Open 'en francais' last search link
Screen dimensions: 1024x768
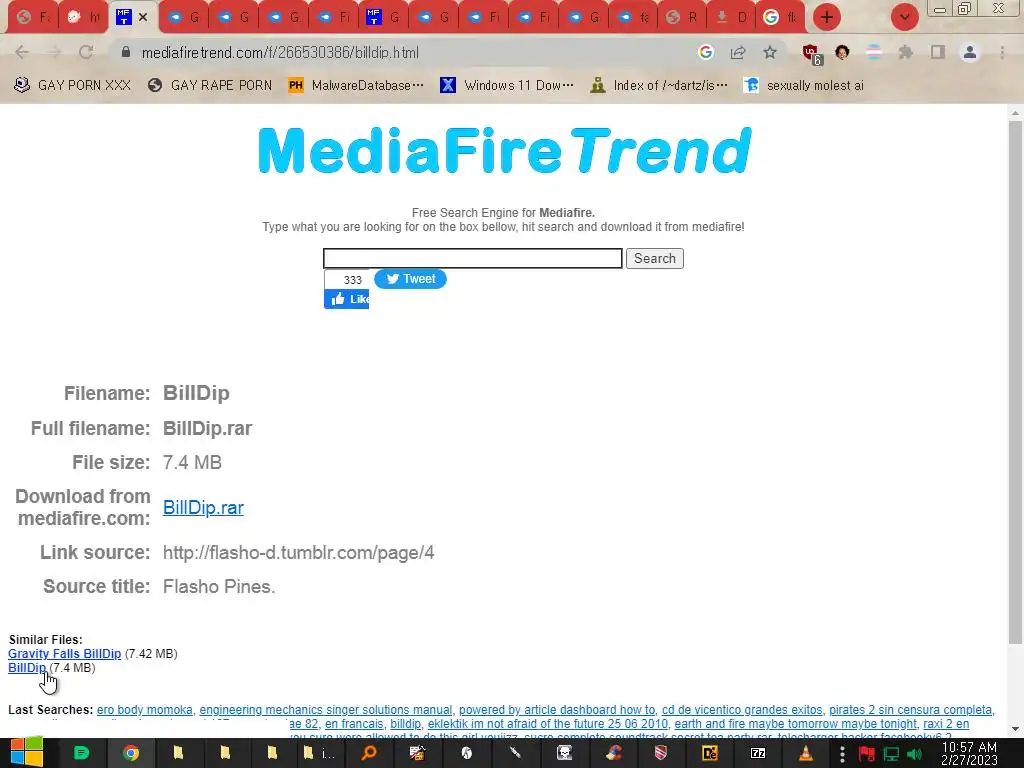(x=354, y=724)
